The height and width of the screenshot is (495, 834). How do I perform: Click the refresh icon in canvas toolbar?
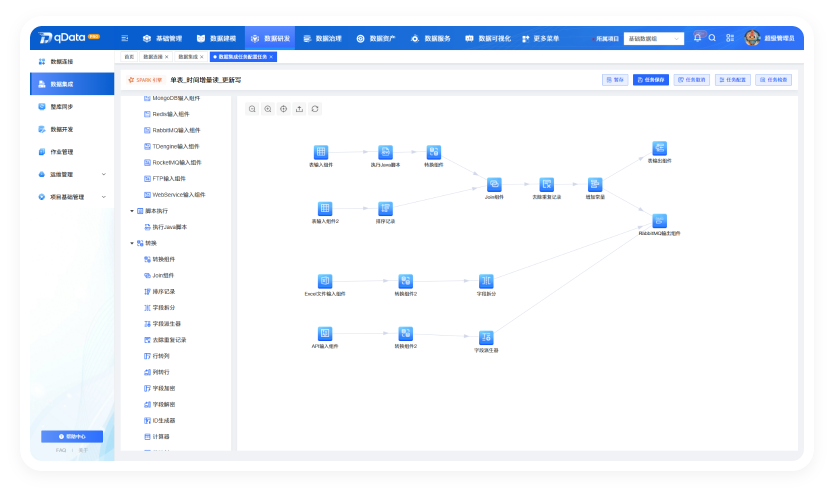[x=315, y=109]
